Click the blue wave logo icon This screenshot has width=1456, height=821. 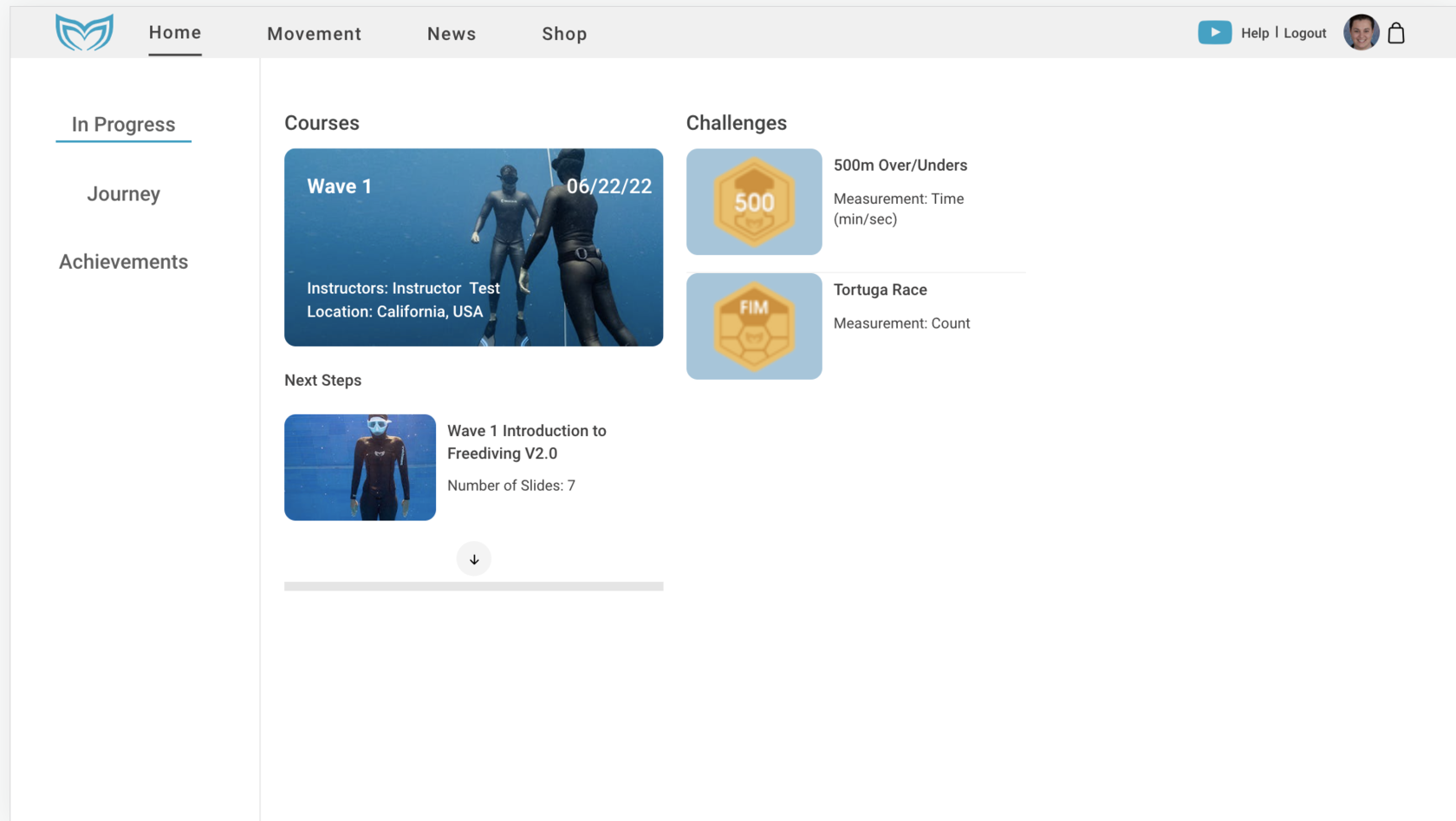coord(84,33)
